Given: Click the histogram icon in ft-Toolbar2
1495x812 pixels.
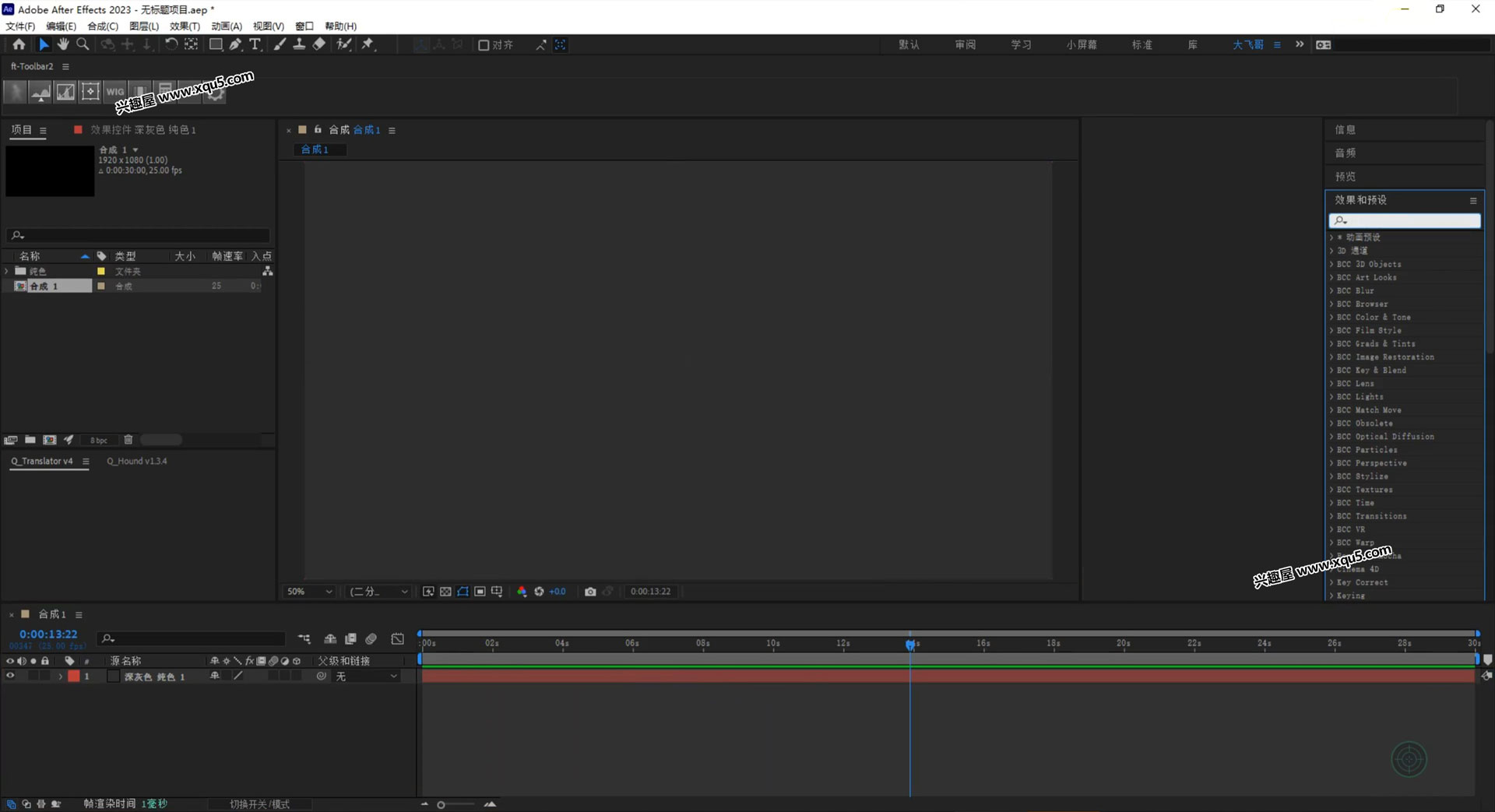Looking at the screenshot, I should [65, 92].
